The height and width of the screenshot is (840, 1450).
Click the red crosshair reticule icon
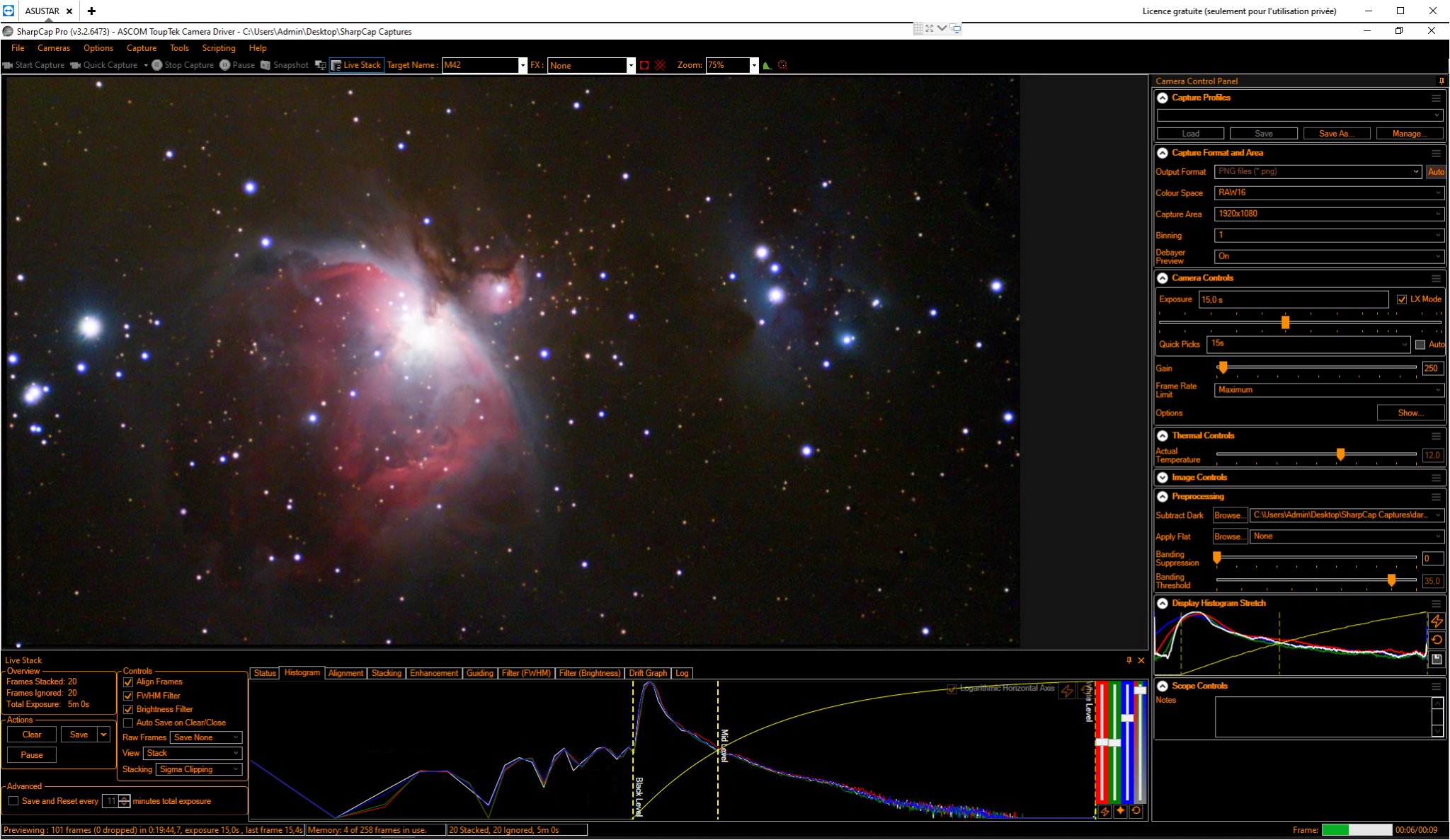[x=661, y=65]
